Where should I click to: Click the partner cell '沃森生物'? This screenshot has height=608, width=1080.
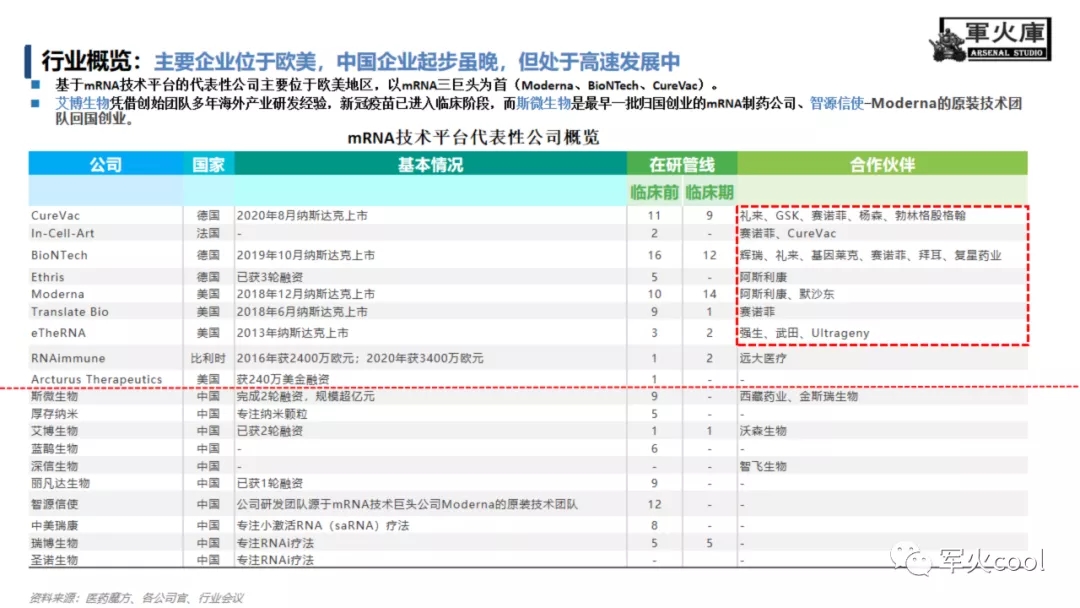click(763, 431)
